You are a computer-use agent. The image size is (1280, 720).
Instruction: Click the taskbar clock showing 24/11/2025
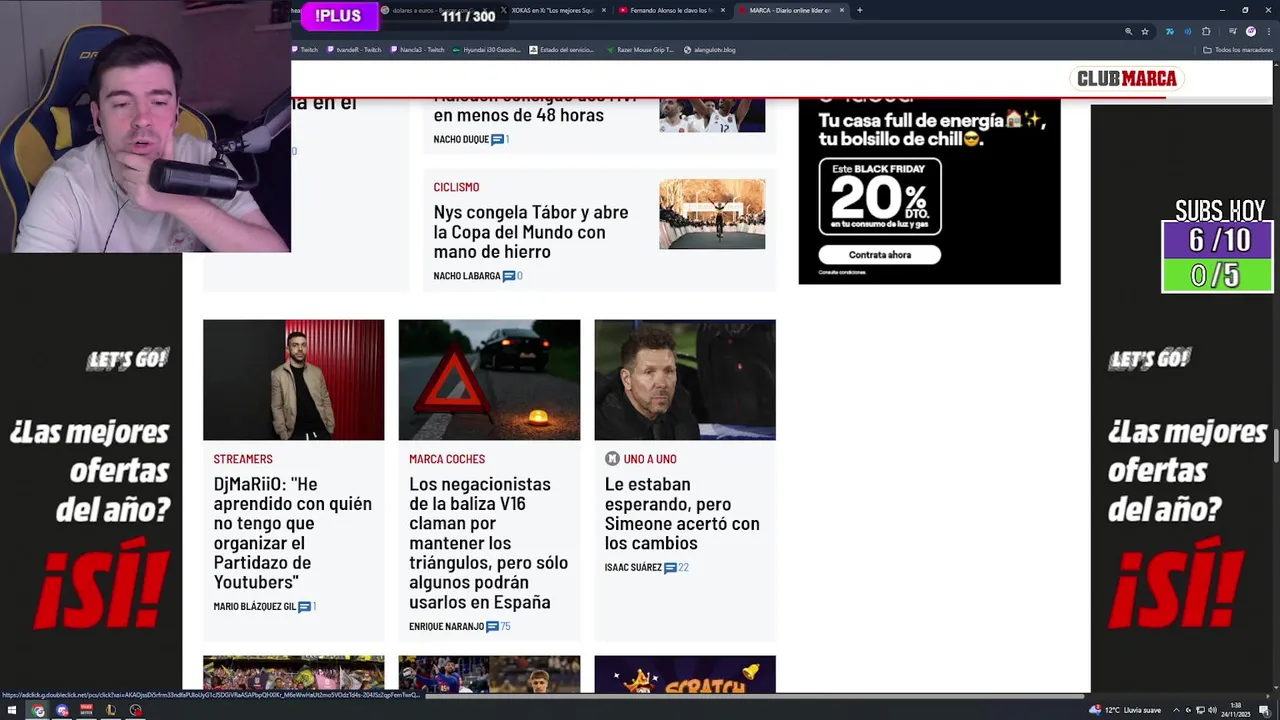click(x=1236, y=710)
